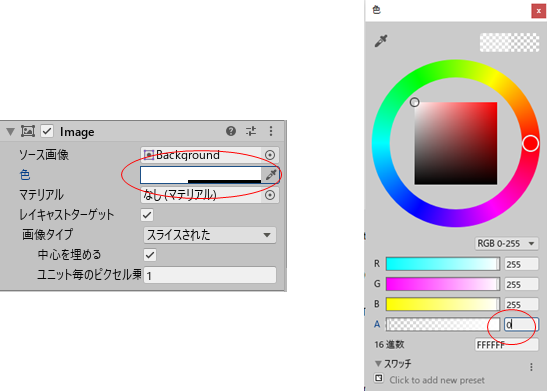Open 画像タイプ dropdown showing スライスされた
The height and width of the screenshot is (391, 547).
(210, 235)
